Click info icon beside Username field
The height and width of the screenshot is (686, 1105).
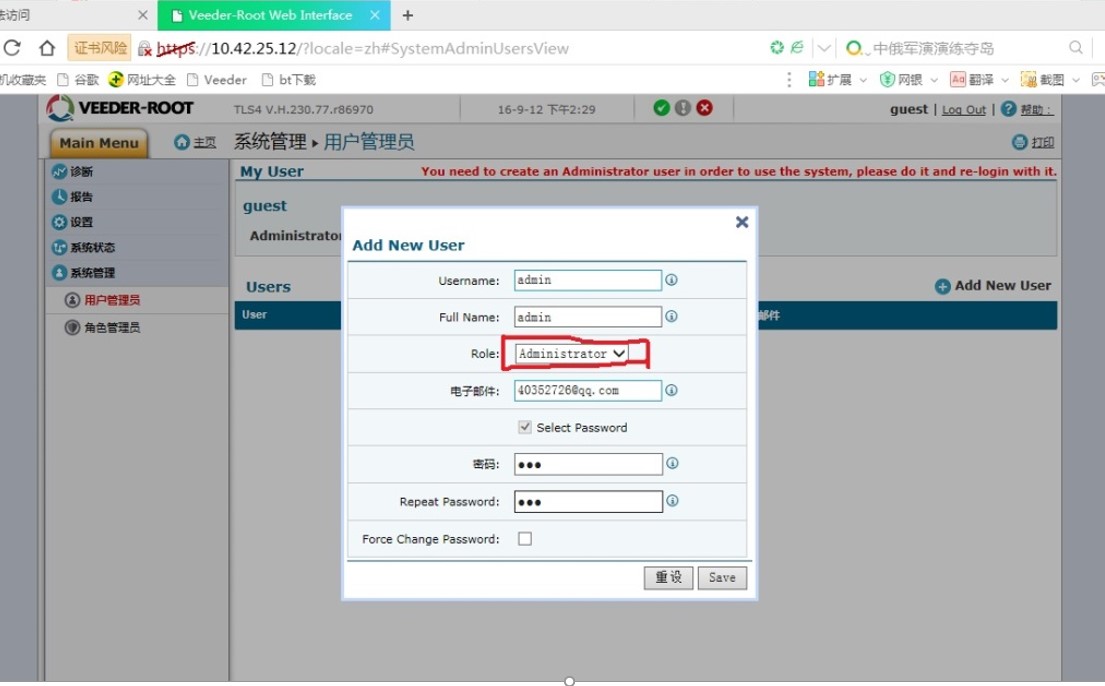coord(671,280)
